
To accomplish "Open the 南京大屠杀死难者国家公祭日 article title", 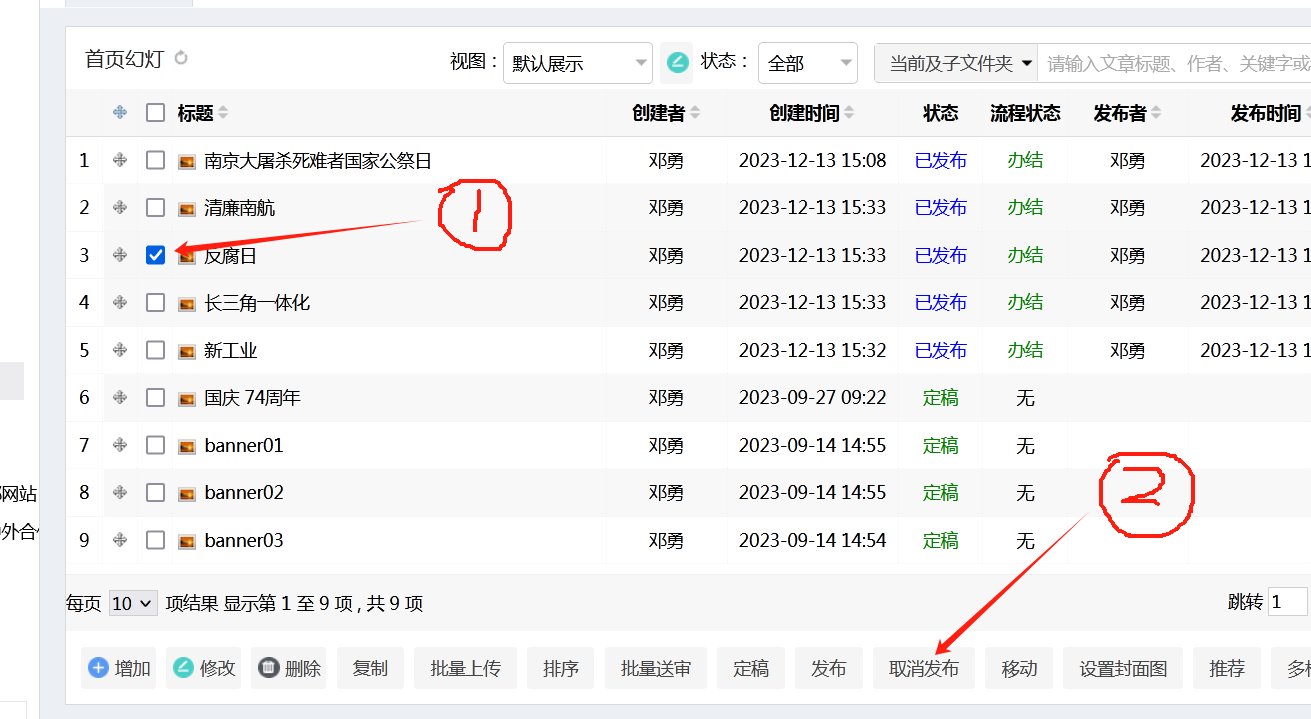I will 318,160.
